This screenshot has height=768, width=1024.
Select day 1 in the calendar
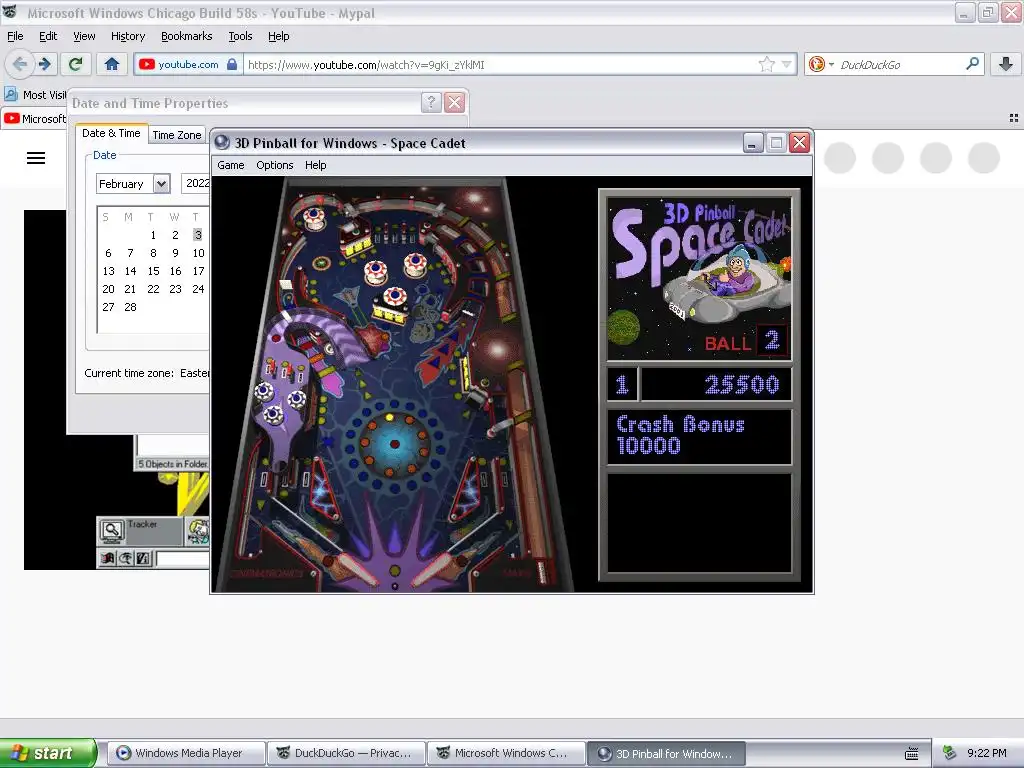[153, 235]
